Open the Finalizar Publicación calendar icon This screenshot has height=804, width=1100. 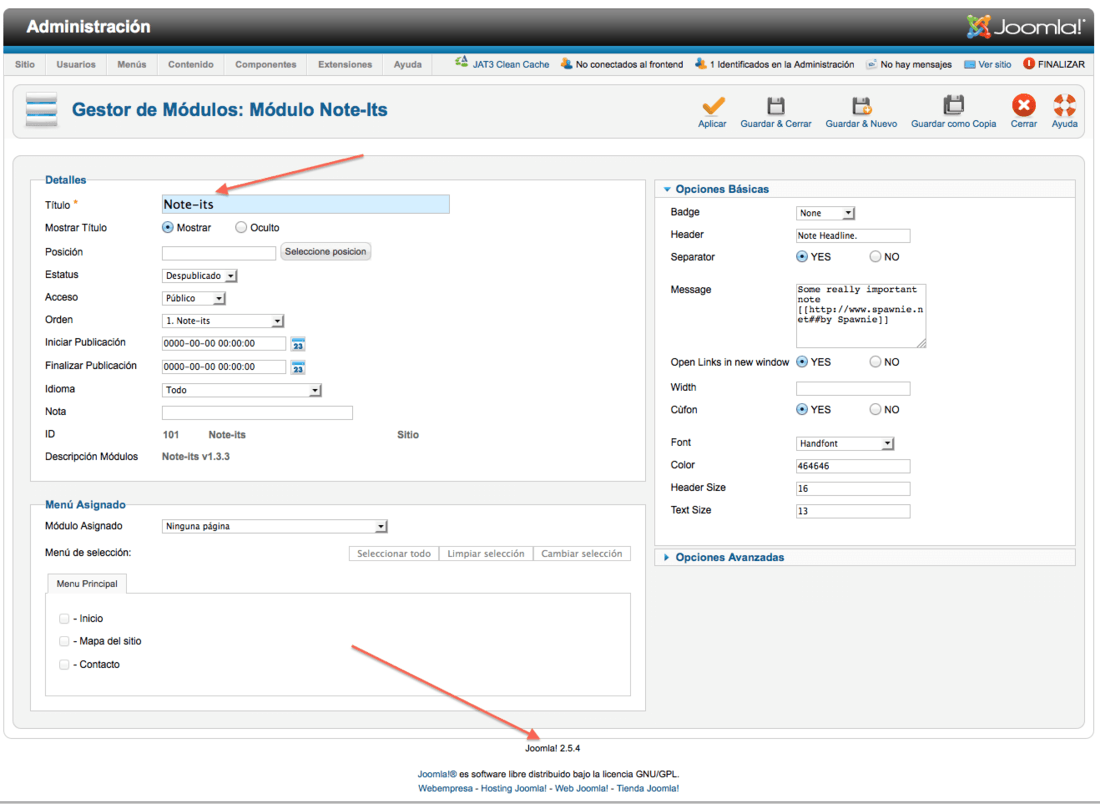[298, 368]
